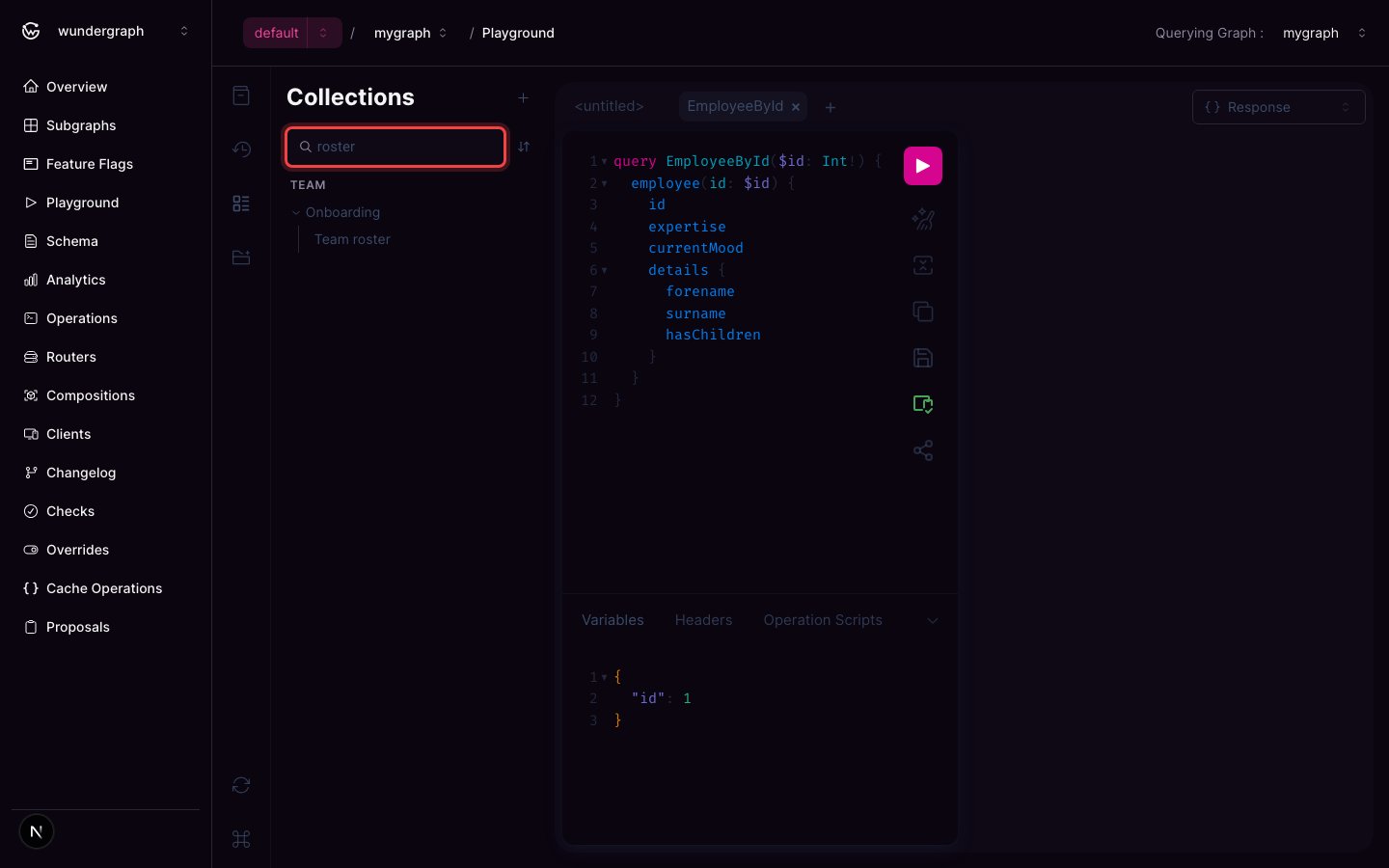Click the sort collections arrows icon
This screenshot has width=1389, height=868.
524,147
